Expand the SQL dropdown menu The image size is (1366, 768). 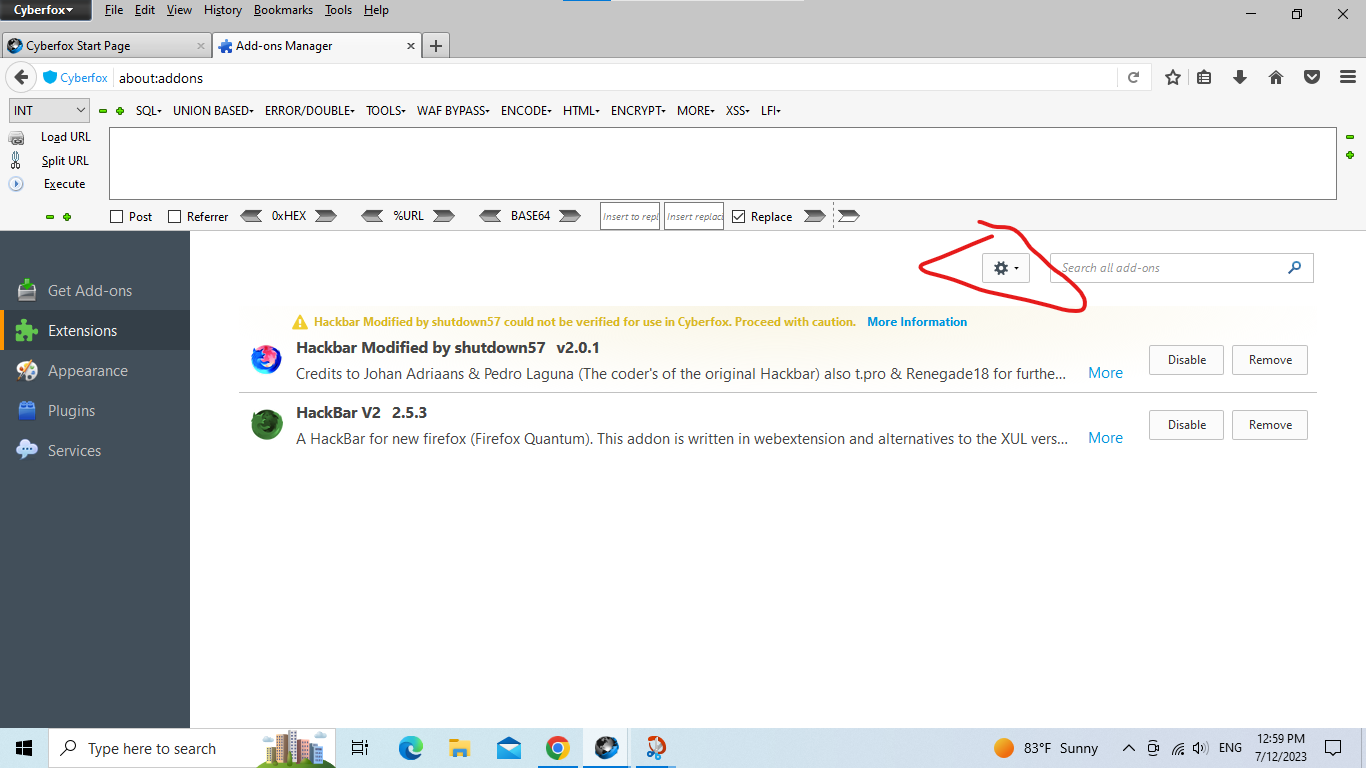coord(148,111)
